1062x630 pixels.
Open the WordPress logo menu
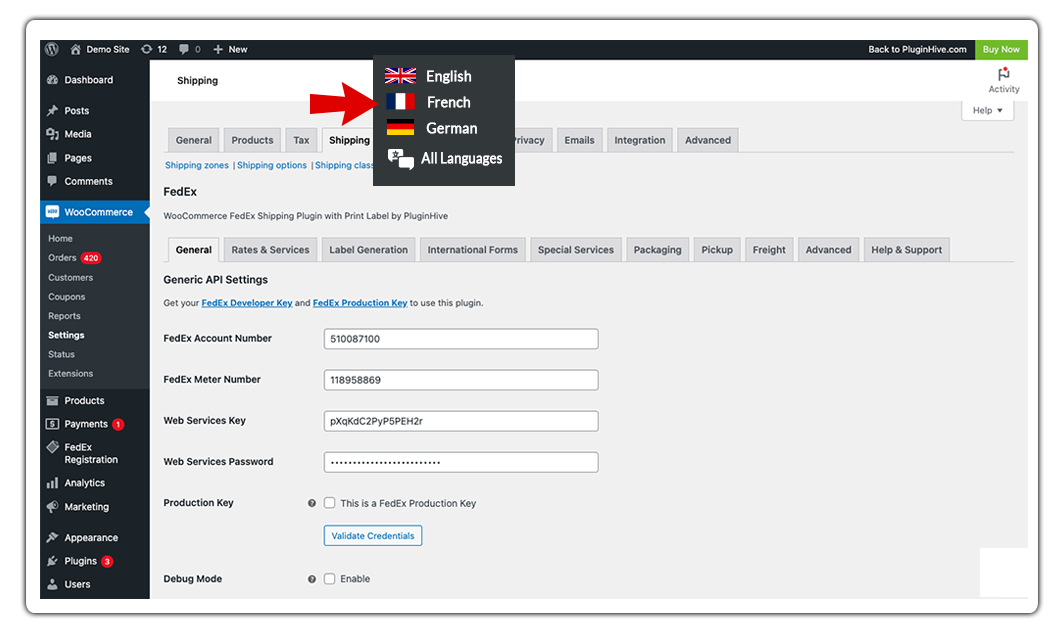52,49
